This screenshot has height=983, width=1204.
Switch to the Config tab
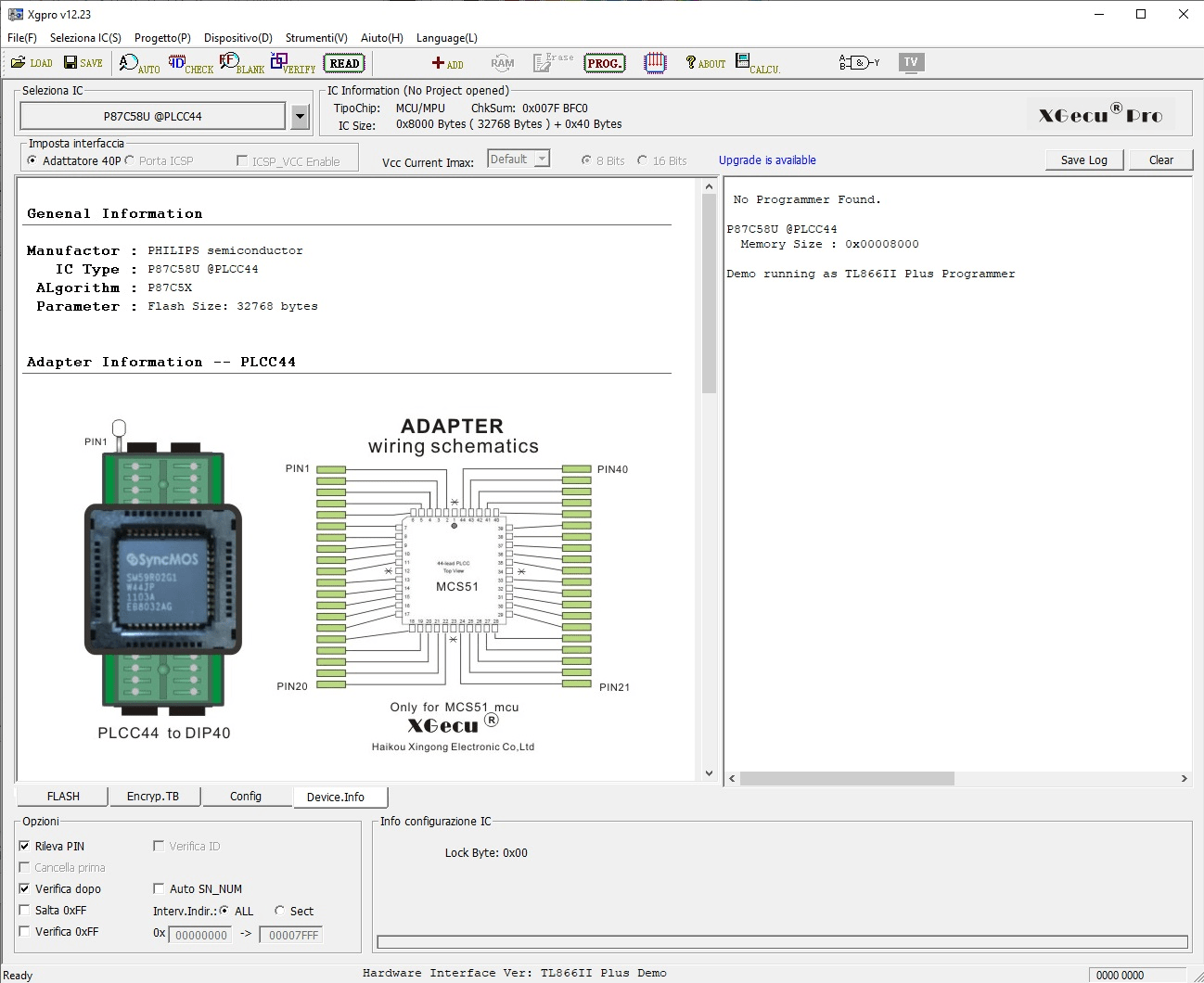(246, 797)
